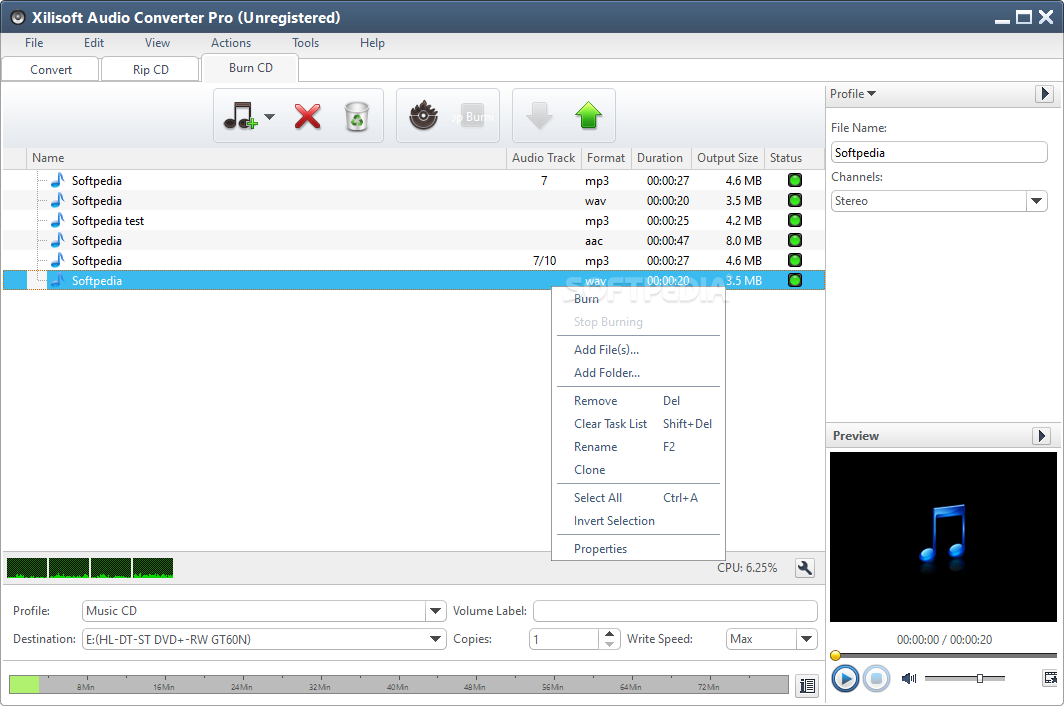
Task: Click the gray move down arrow
Action: tap(539, 115)
